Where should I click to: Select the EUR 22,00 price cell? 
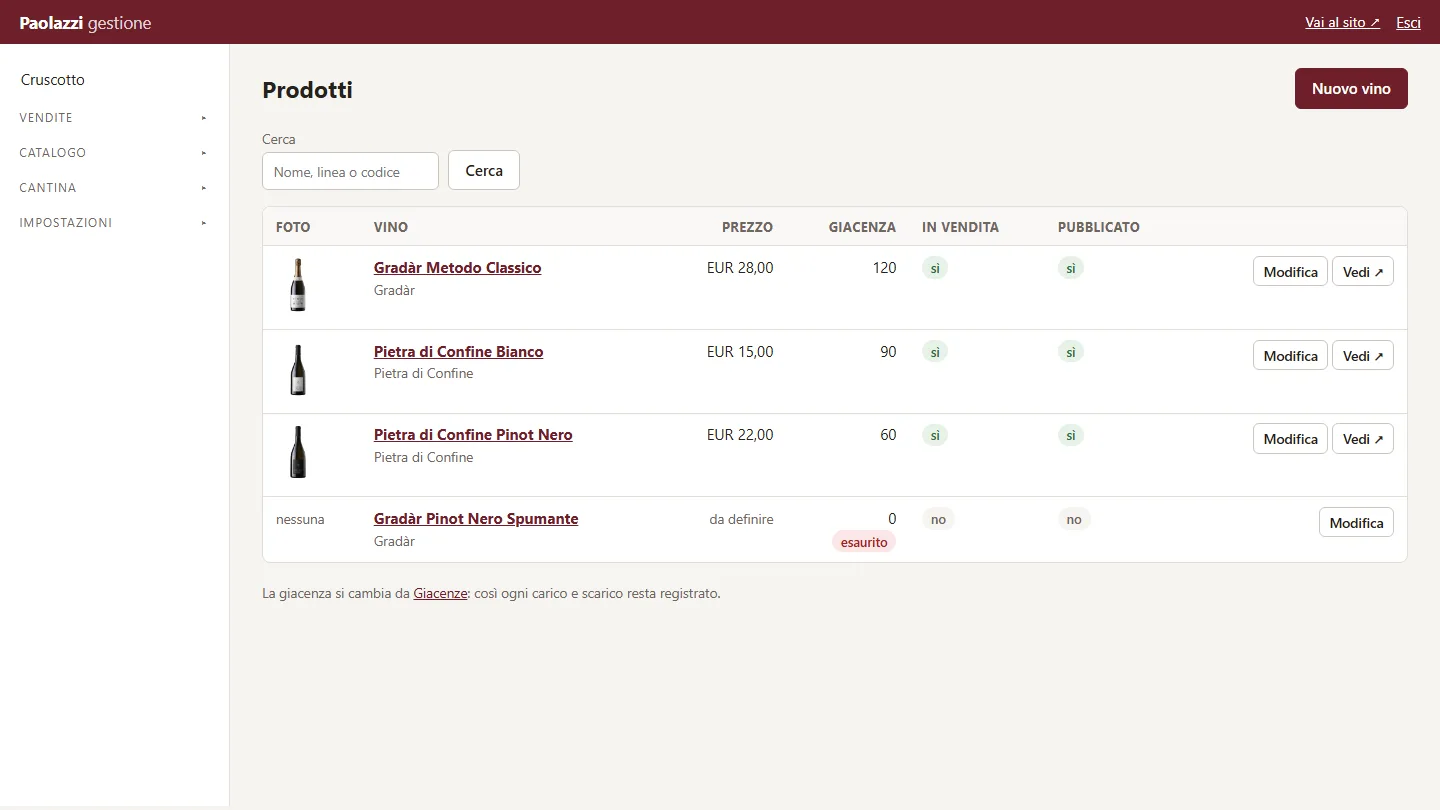coord(740,435)
